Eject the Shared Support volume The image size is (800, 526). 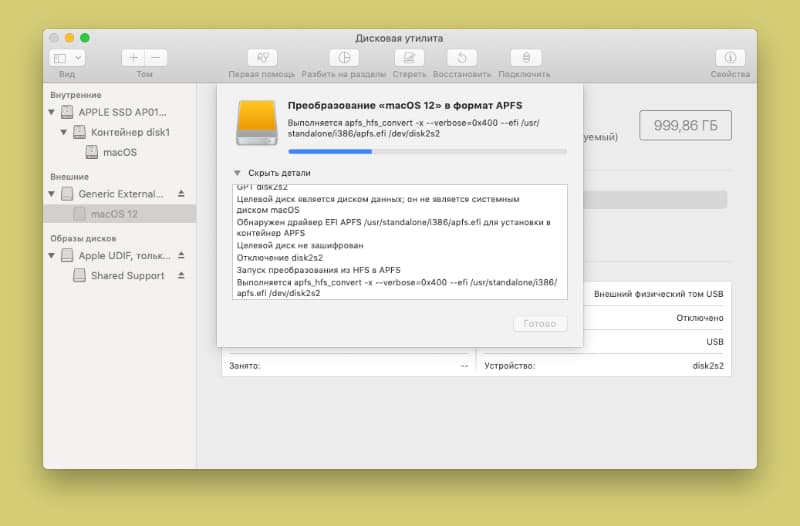[x=181, y=275]
